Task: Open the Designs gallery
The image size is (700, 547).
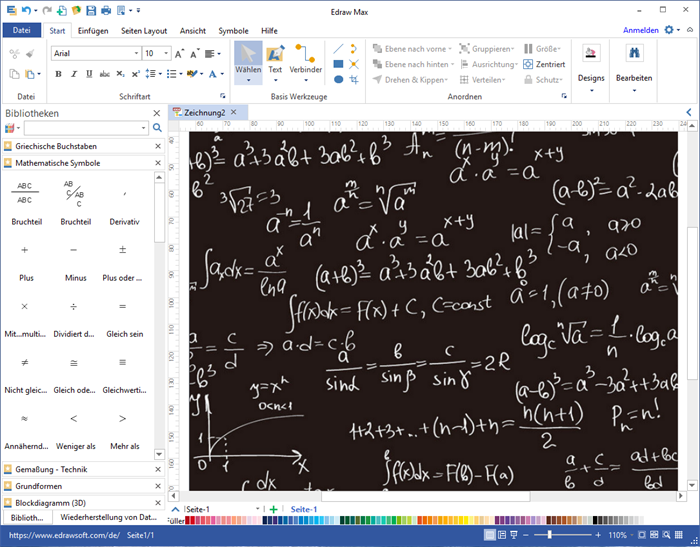Action: (x=591, y=62)
